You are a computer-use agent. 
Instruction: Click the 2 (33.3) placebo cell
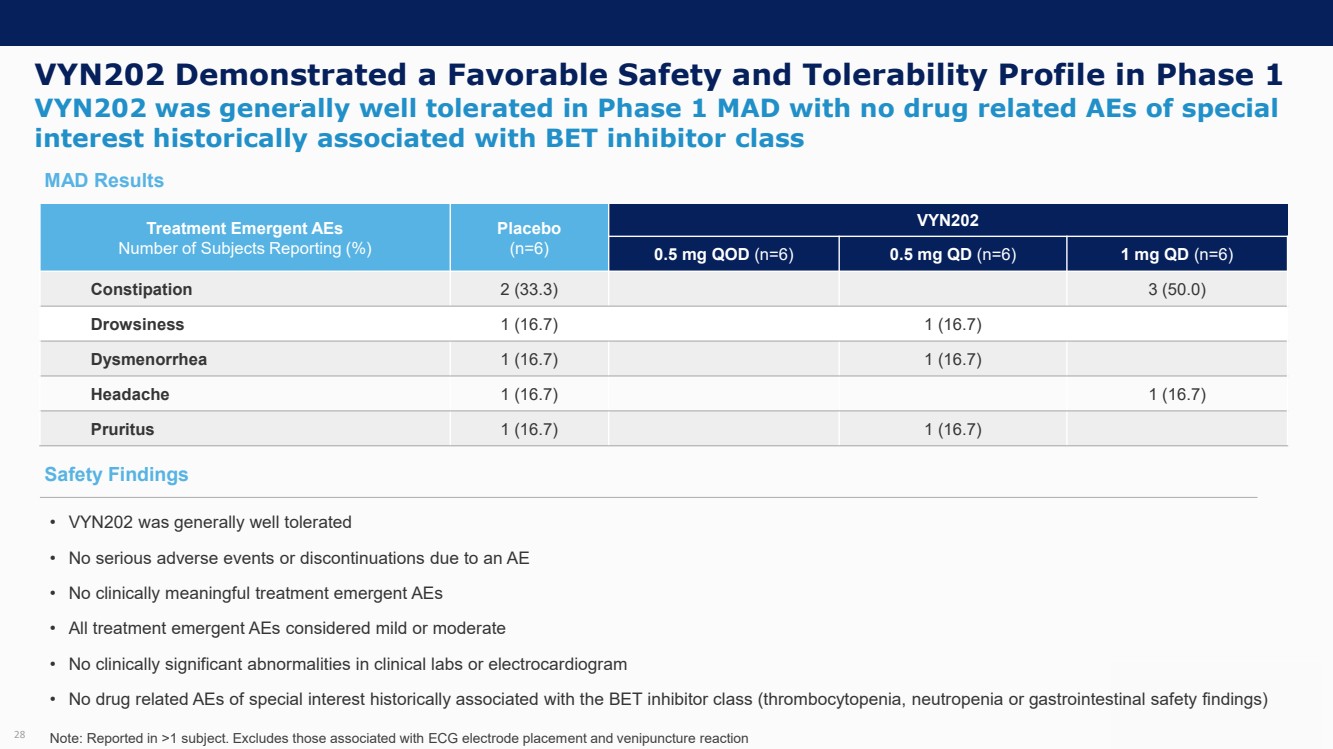coord(529,289)
